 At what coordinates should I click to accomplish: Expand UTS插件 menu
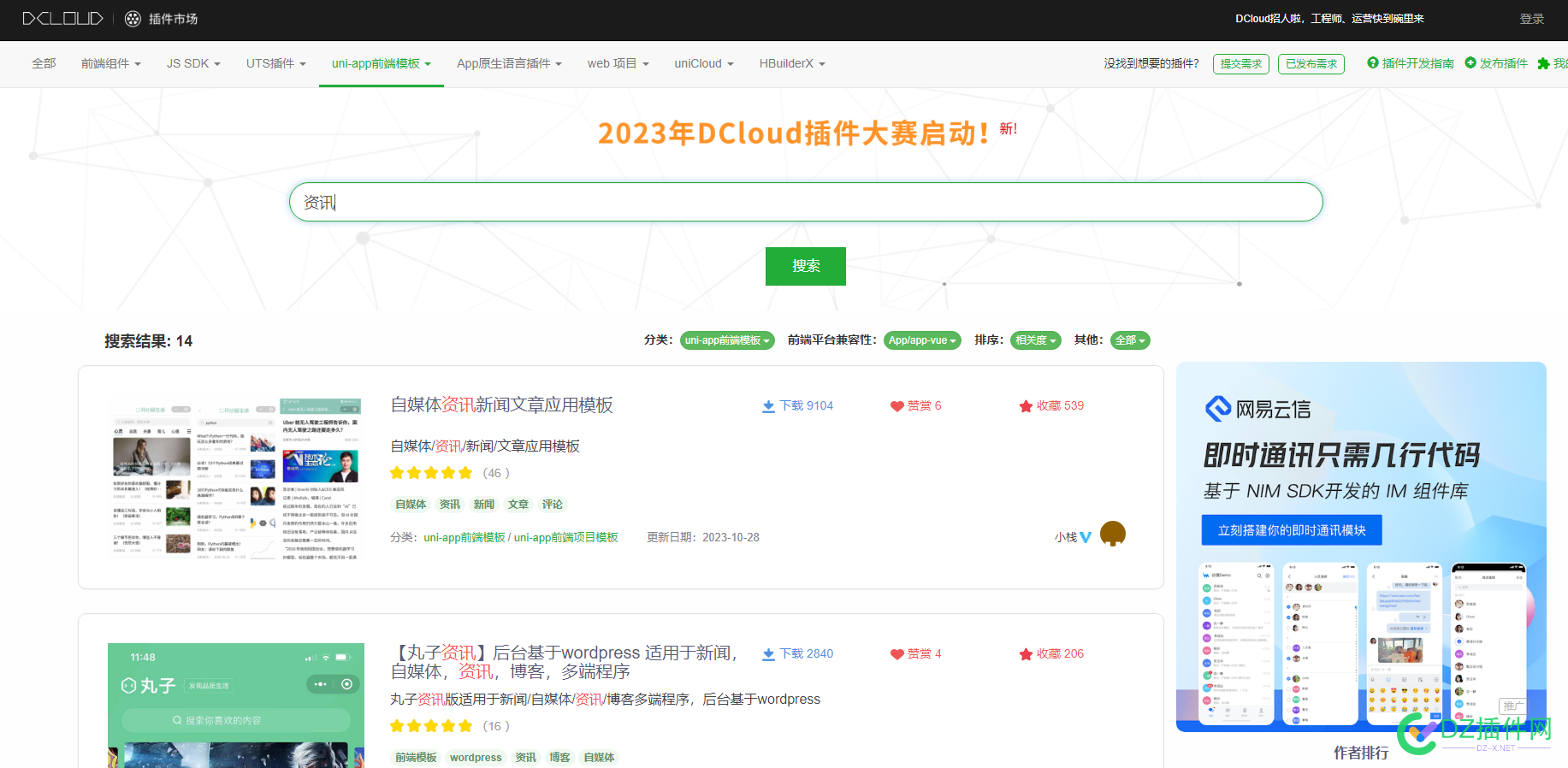click(x=276, y=63)
